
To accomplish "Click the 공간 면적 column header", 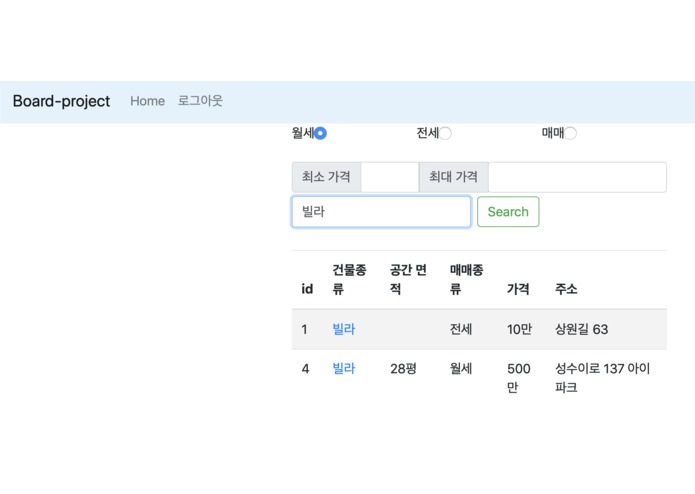I will tap(408, 279).
